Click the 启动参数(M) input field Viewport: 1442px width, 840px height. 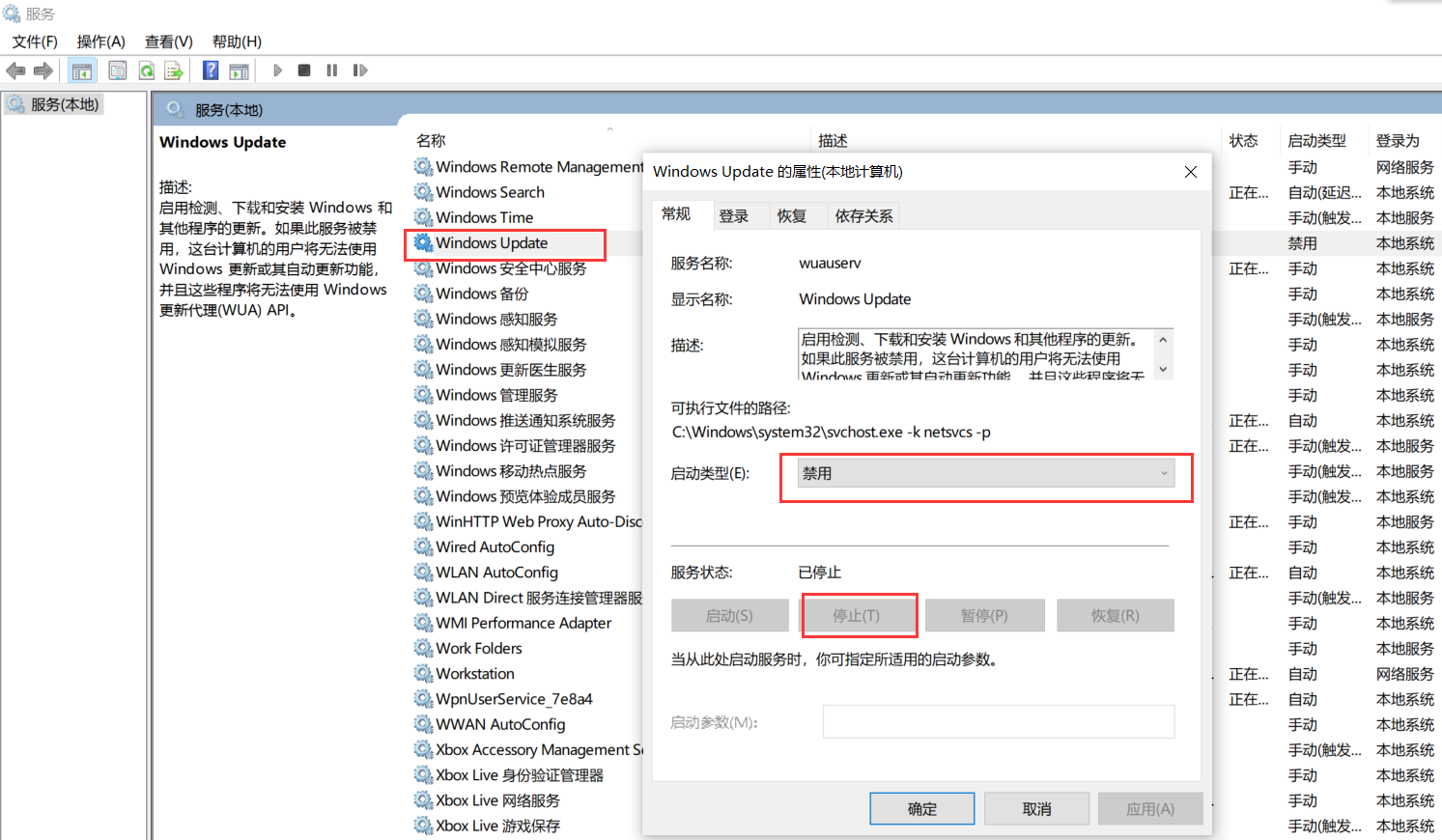pos(999,721)
